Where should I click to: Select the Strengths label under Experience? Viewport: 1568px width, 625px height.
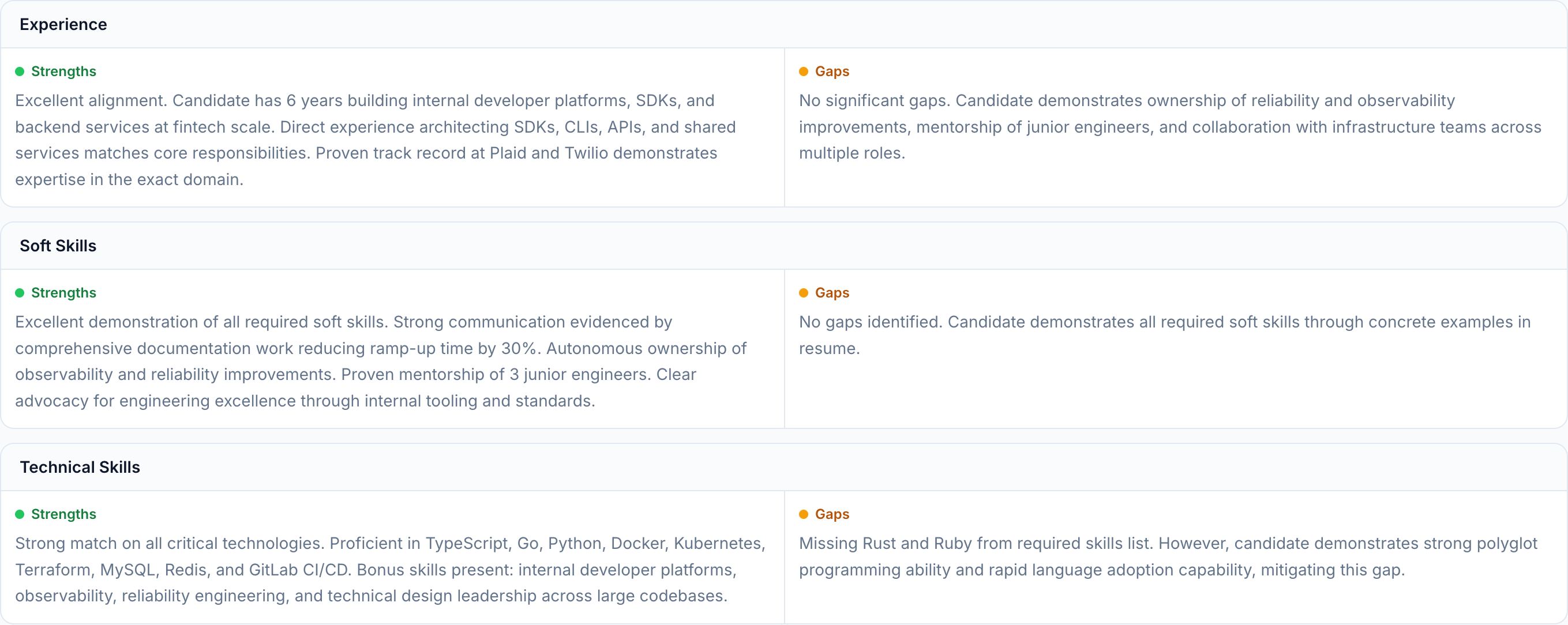[63, 71]
